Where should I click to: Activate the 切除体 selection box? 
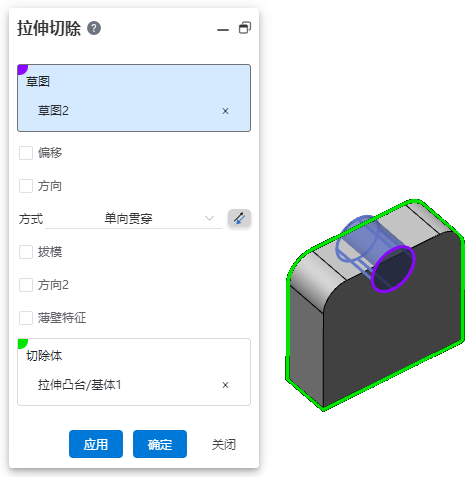[134, 372]
